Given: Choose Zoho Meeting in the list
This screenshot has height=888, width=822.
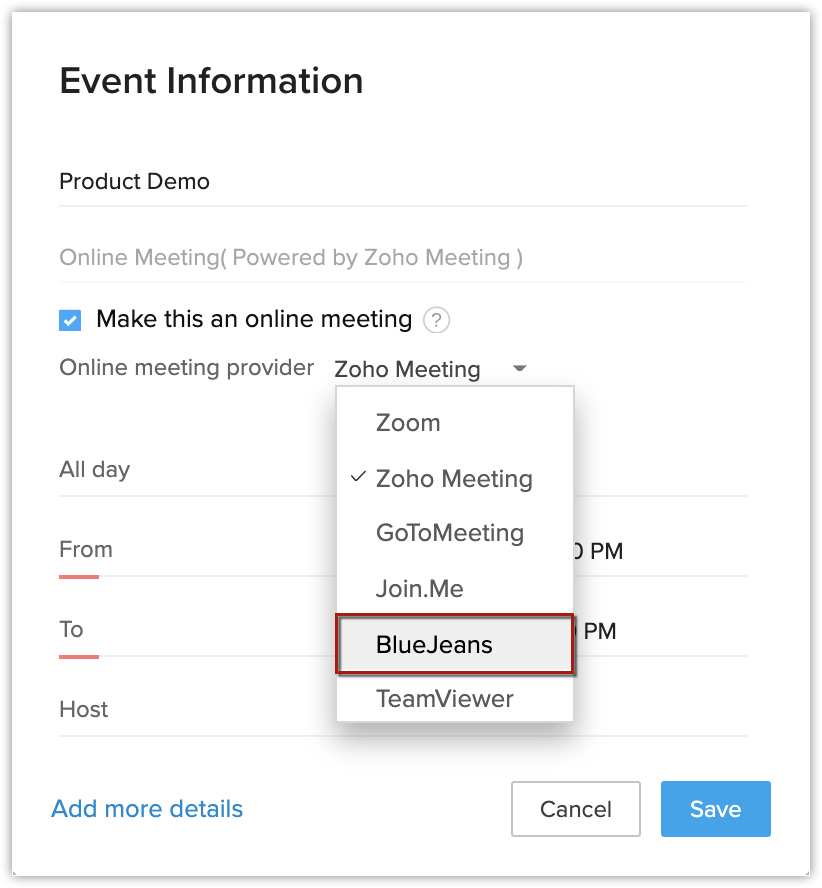Looking at the screenshot, I should [454, 479].
